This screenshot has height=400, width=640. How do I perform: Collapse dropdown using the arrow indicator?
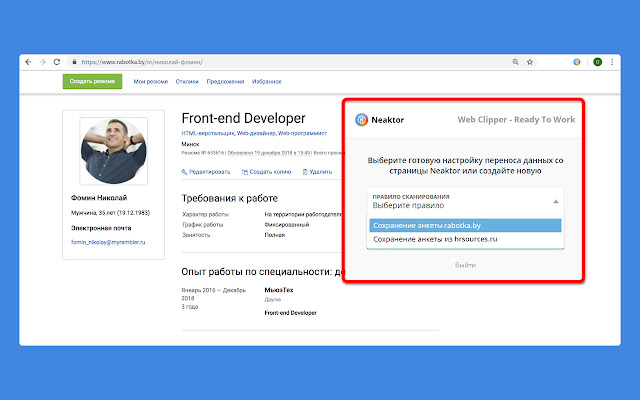[x=556, y=202]
